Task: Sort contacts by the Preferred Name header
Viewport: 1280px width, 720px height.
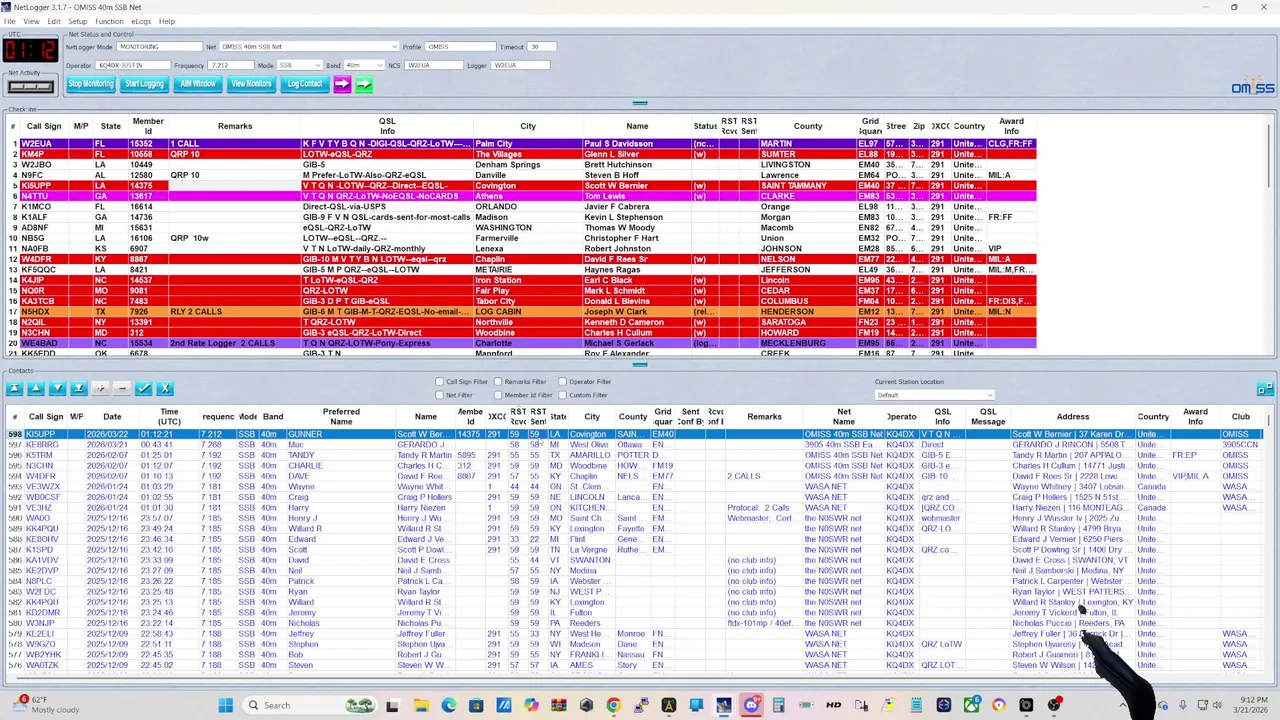Action: (341, 416)
